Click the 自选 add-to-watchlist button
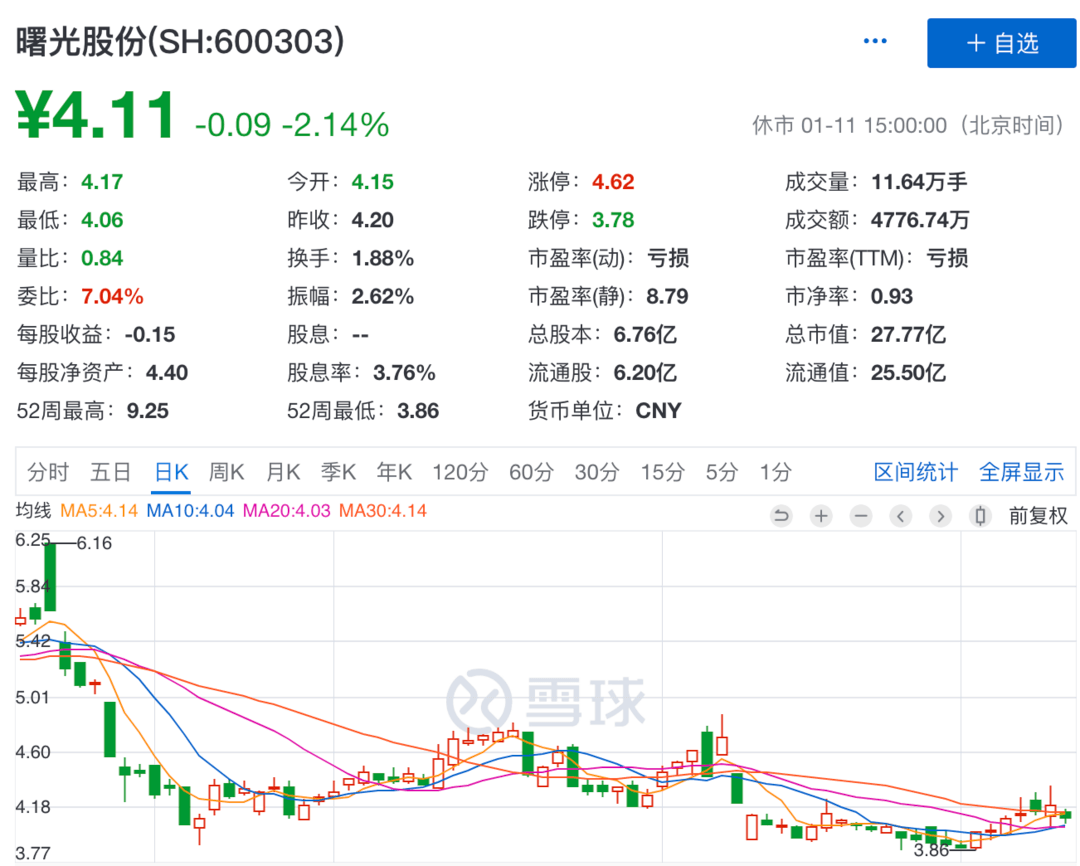 [x=1001, y=43]
